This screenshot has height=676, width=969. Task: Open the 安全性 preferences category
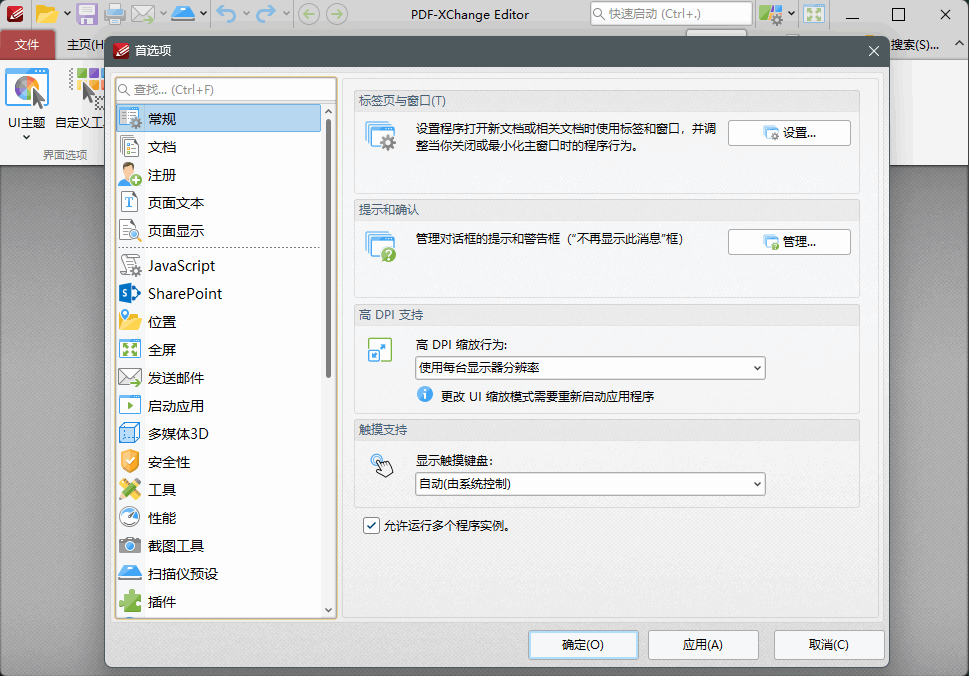click(x=219, y=462)
